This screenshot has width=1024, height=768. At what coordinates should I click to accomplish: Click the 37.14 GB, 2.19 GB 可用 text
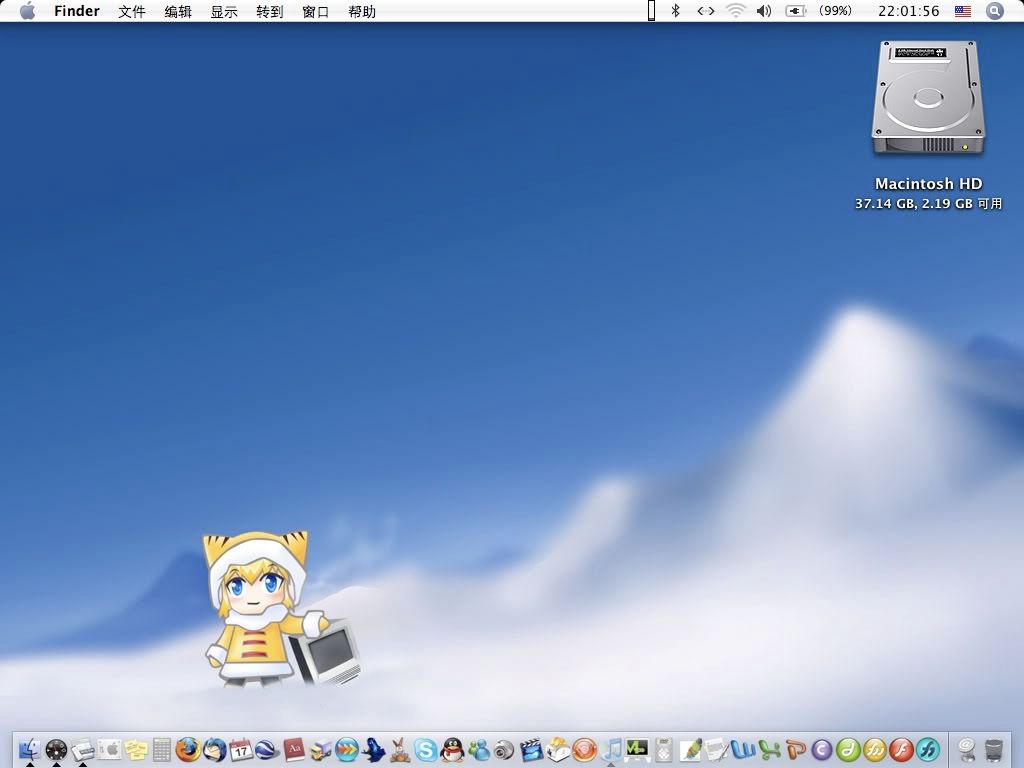click(928, 204)
